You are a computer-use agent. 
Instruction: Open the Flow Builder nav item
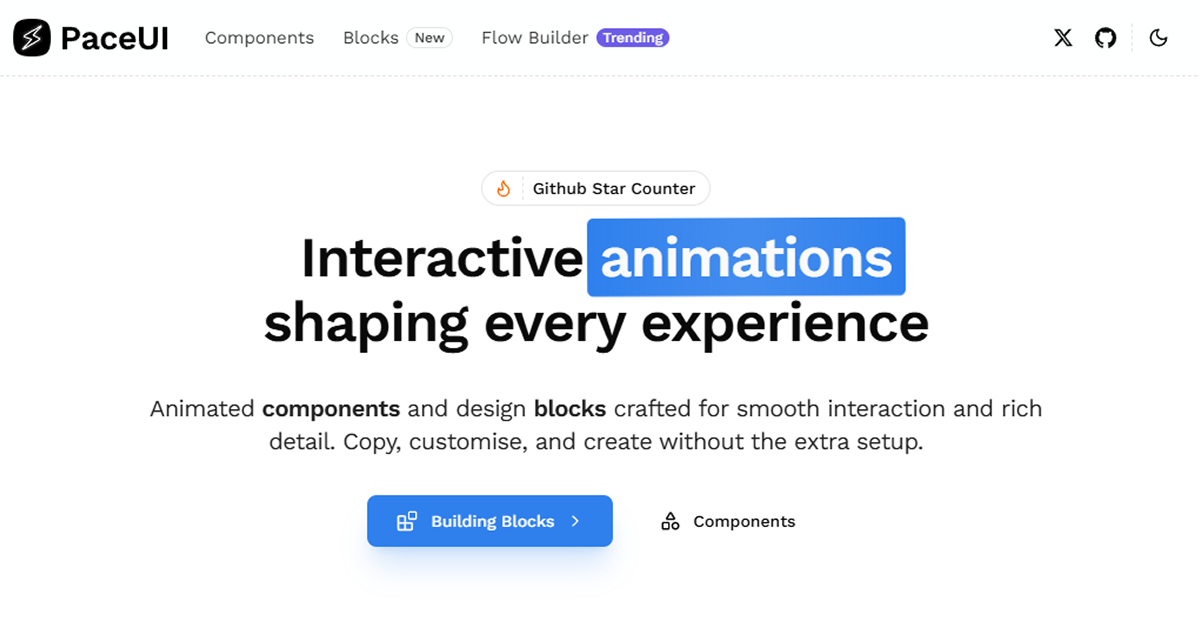pos(535,38)
